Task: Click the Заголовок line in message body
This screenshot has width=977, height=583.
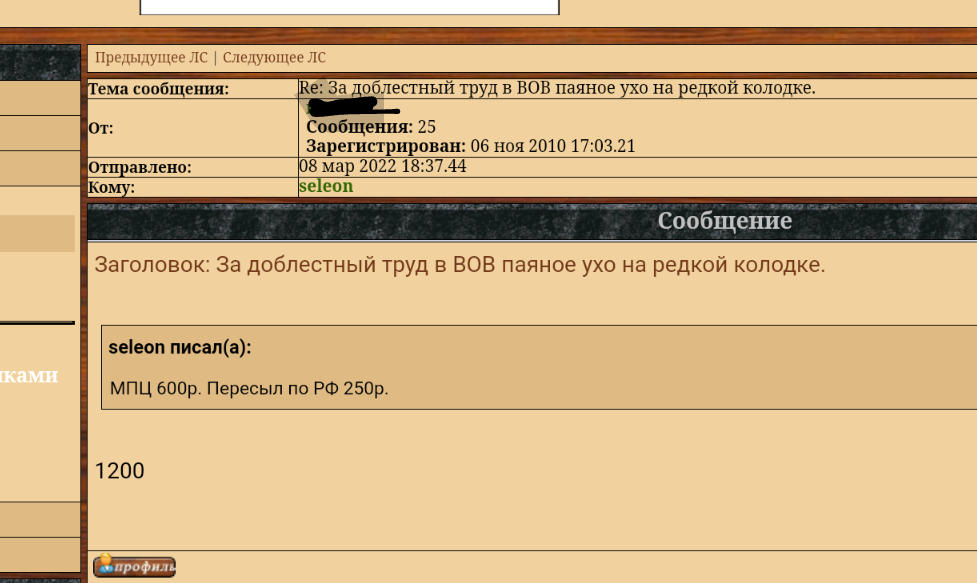Action: [x=460, y=265]
